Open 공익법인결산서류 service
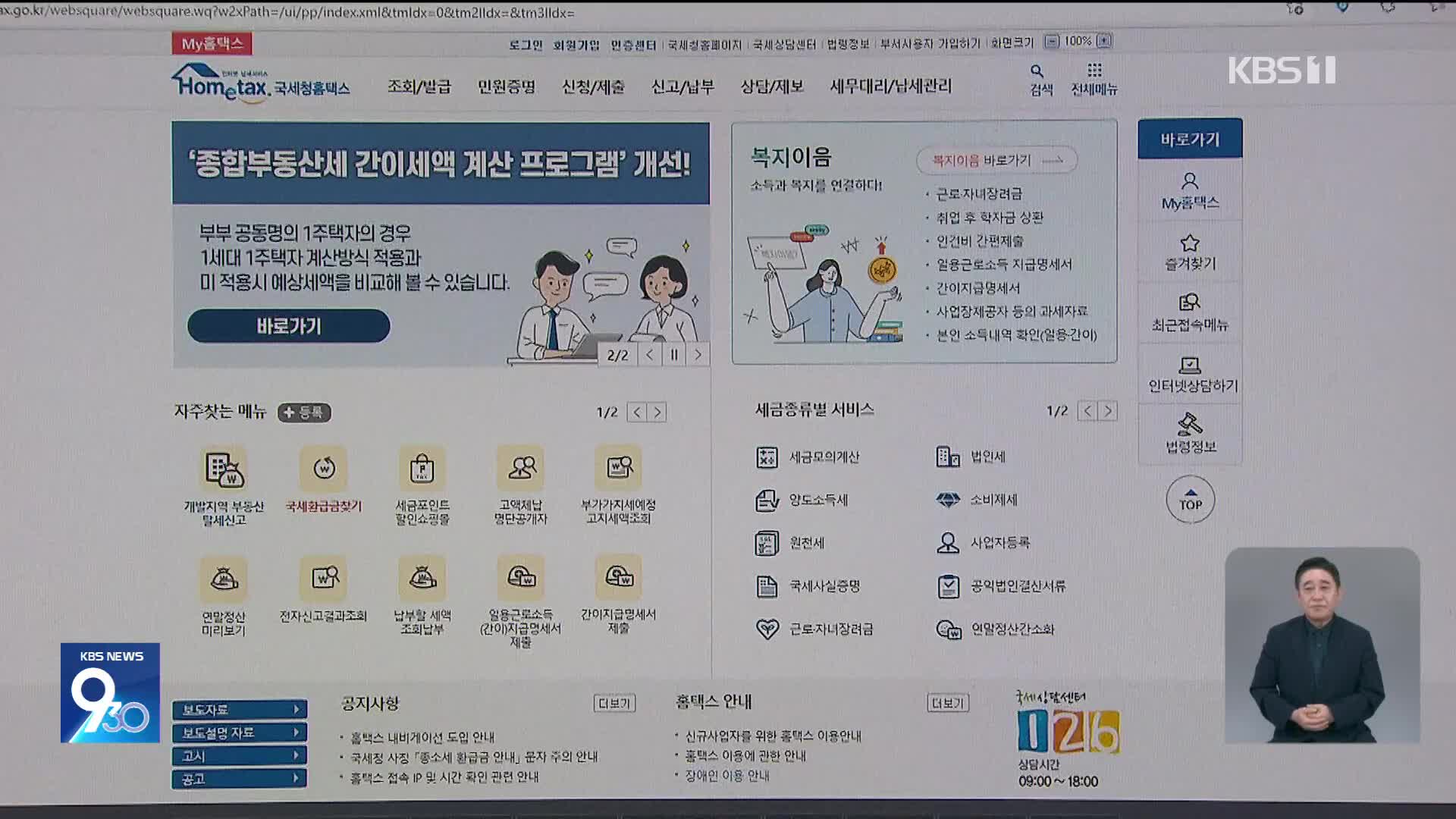Image resolution: width=1456 pixels, height=819 pixels. (x=1001, y=586)
